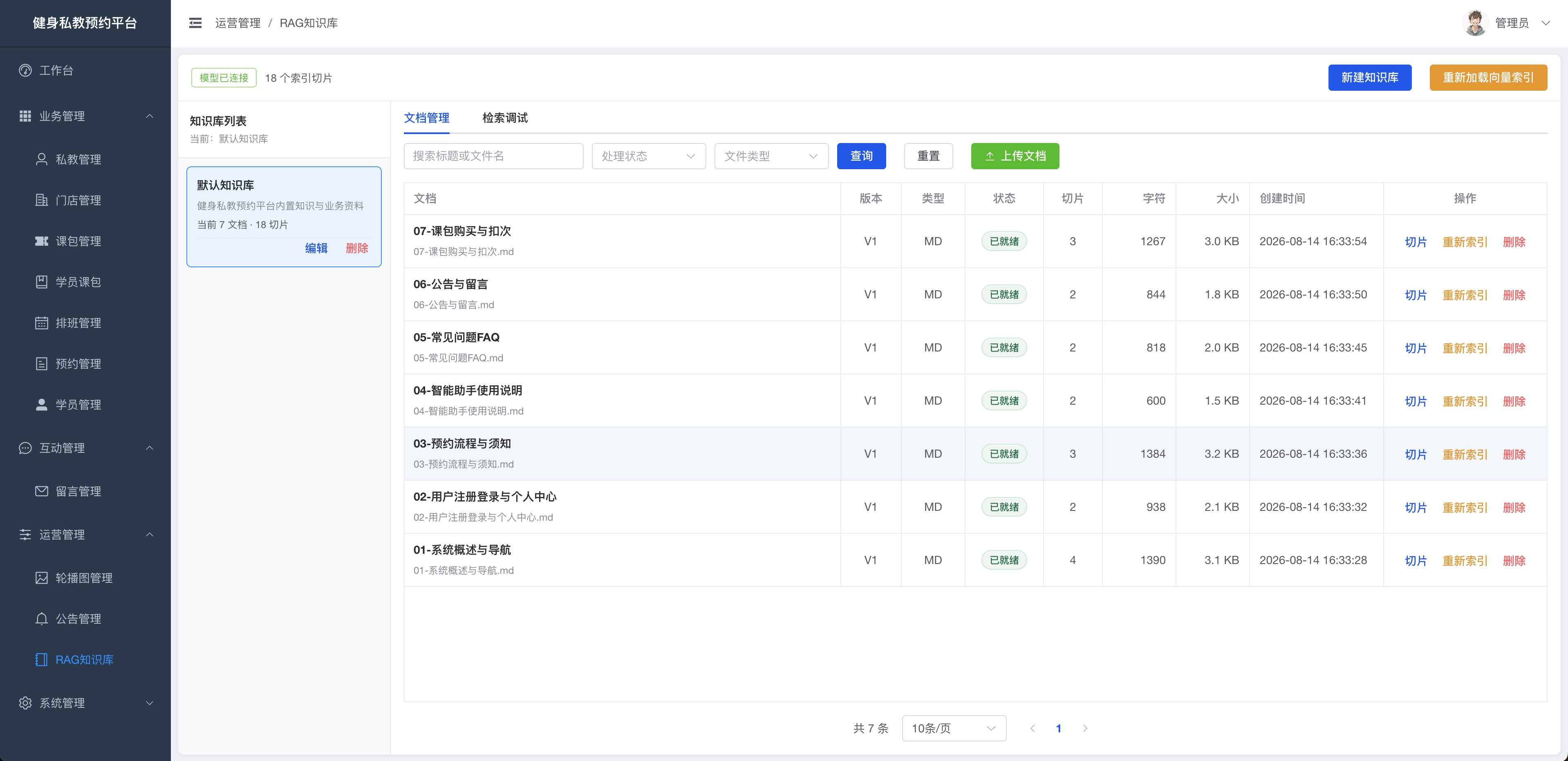This screenshot has width=1568, height=761.
Task: Click page number 1 in pagination
Action: pos(1059,728)
